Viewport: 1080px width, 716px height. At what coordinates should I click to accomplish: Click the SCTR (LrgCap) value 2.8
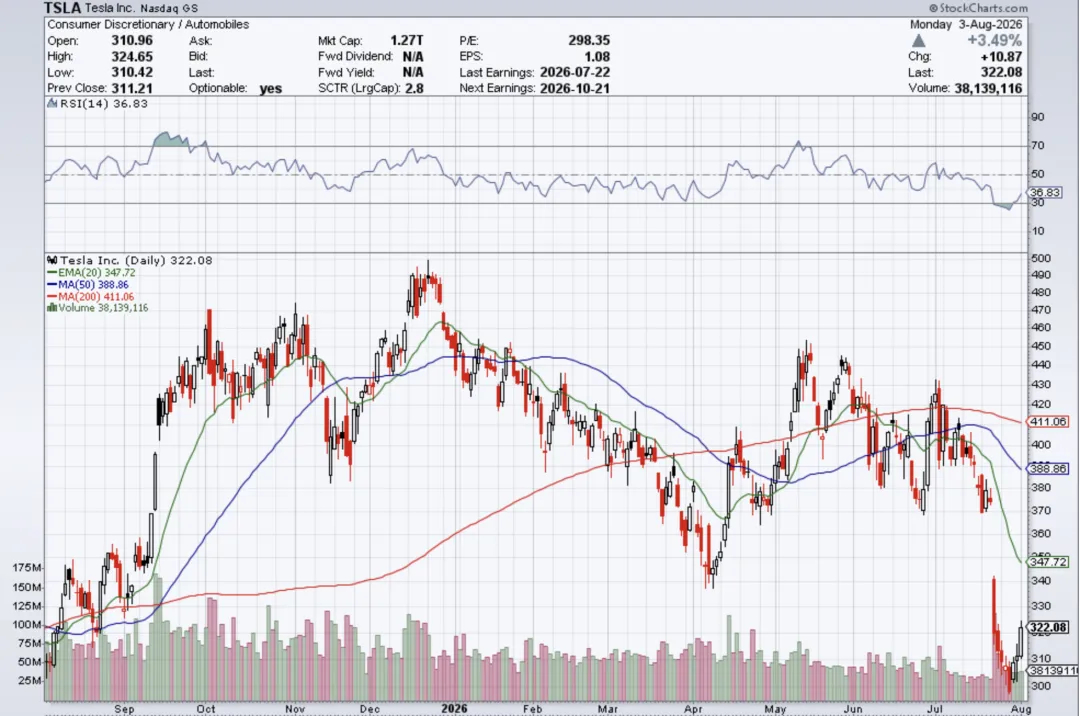pyautogui.click(x=415, y=88)
